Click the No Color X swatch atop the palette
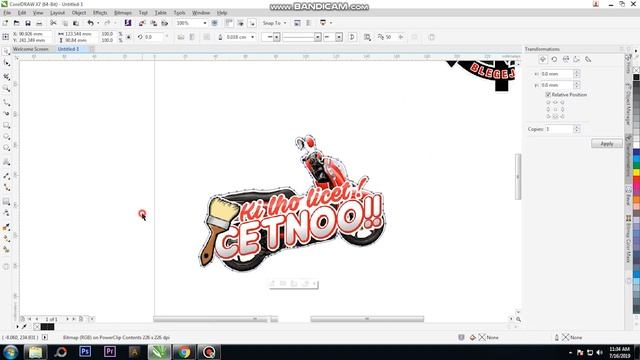Screen dimensions: 640x360 point(636,70)
